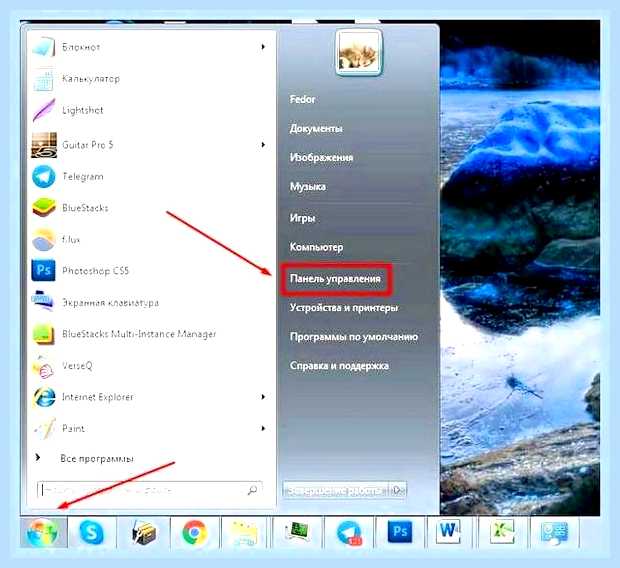This screenshot has width=620, height=568.
Task: Open the last blue taskbar icon
Action: pyautogui.click(x=554, y=532)
